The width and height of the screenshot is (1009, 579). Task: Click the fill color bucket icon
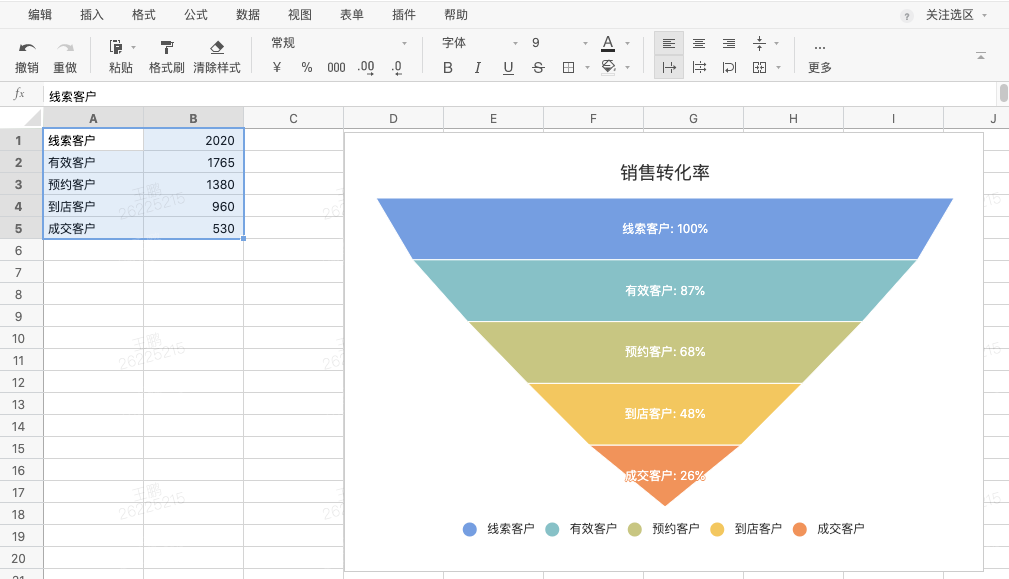(x=608, y=68)
